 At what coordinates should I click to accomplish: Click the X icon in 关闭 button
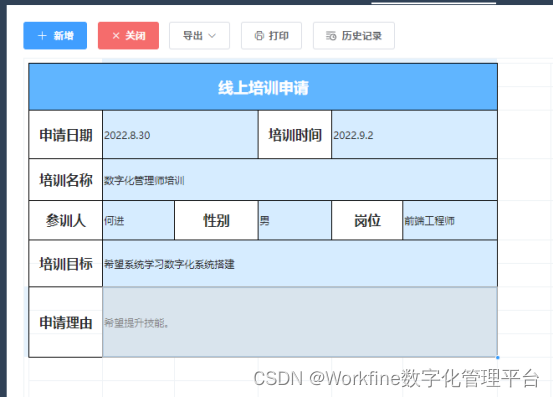[116, 36]
